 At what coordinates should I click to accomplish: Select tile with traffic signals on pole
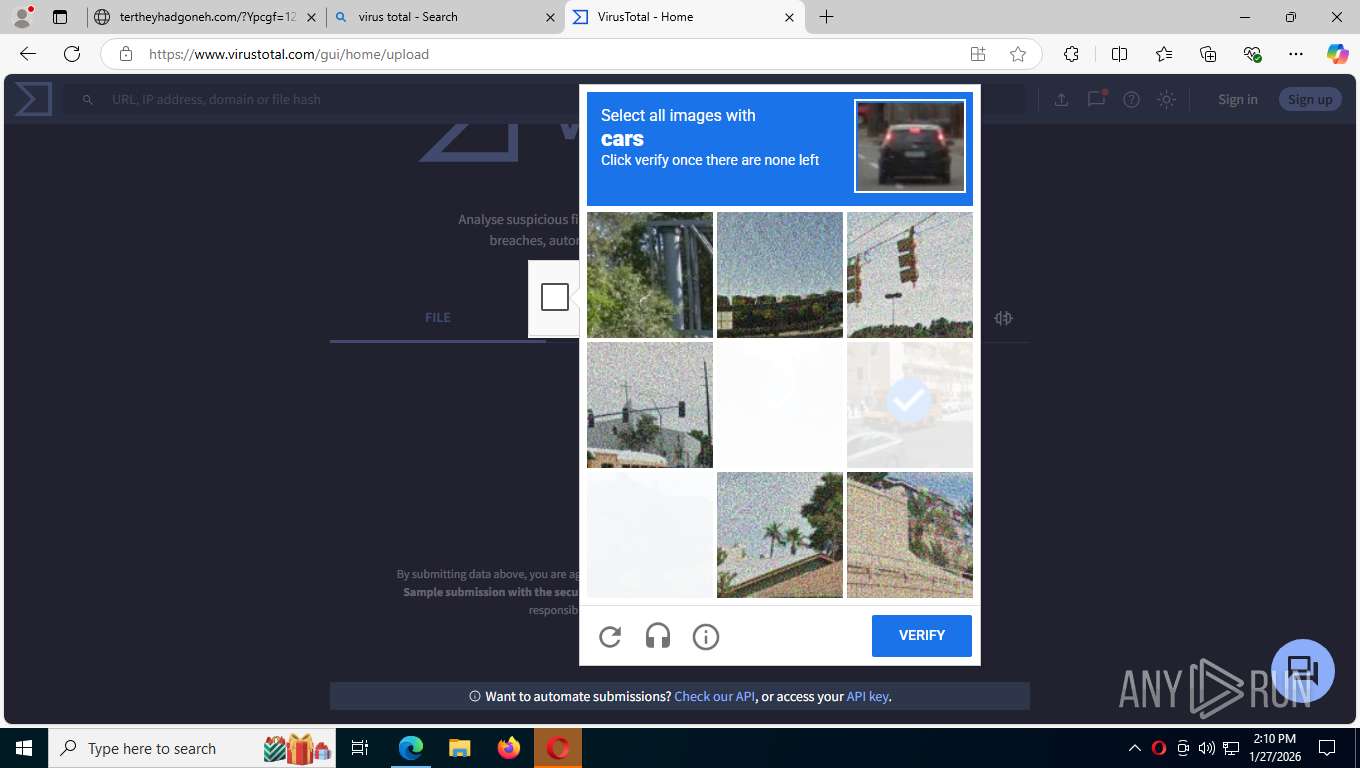(x=650, y=405)
